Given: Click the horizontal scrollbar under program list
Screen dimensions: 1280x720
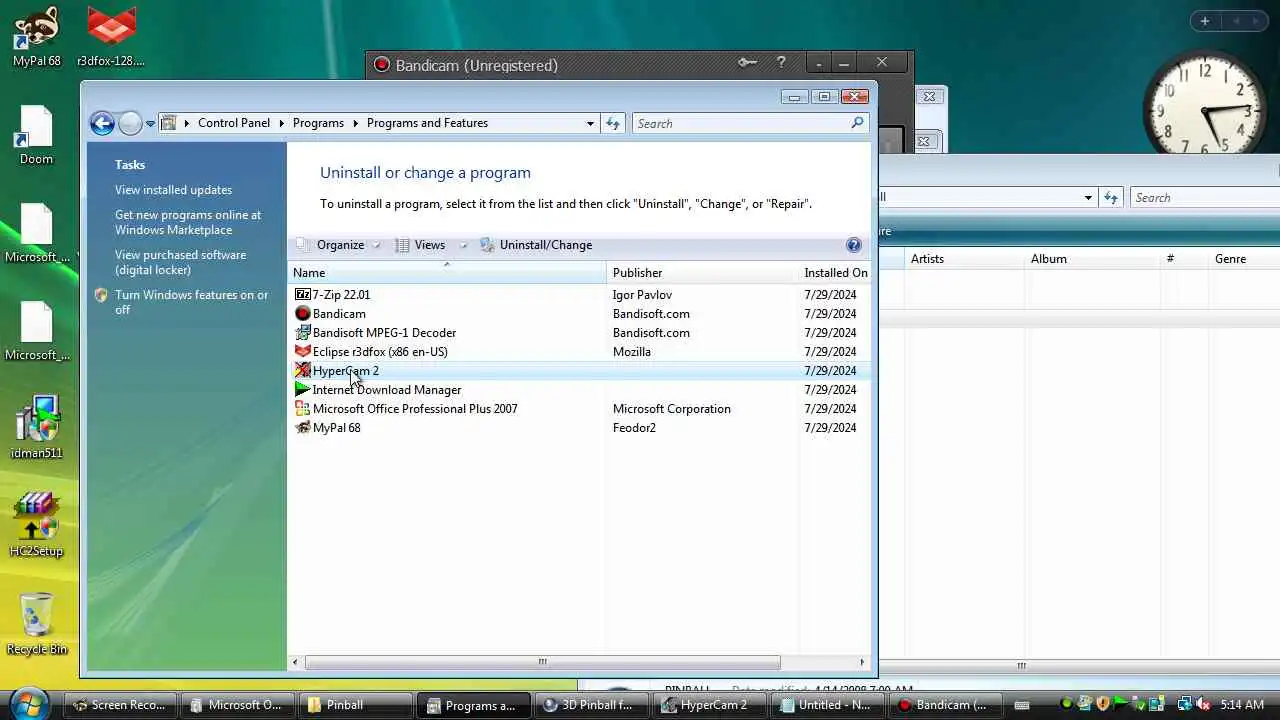Looking at the screenshot, I should [542, 662].
